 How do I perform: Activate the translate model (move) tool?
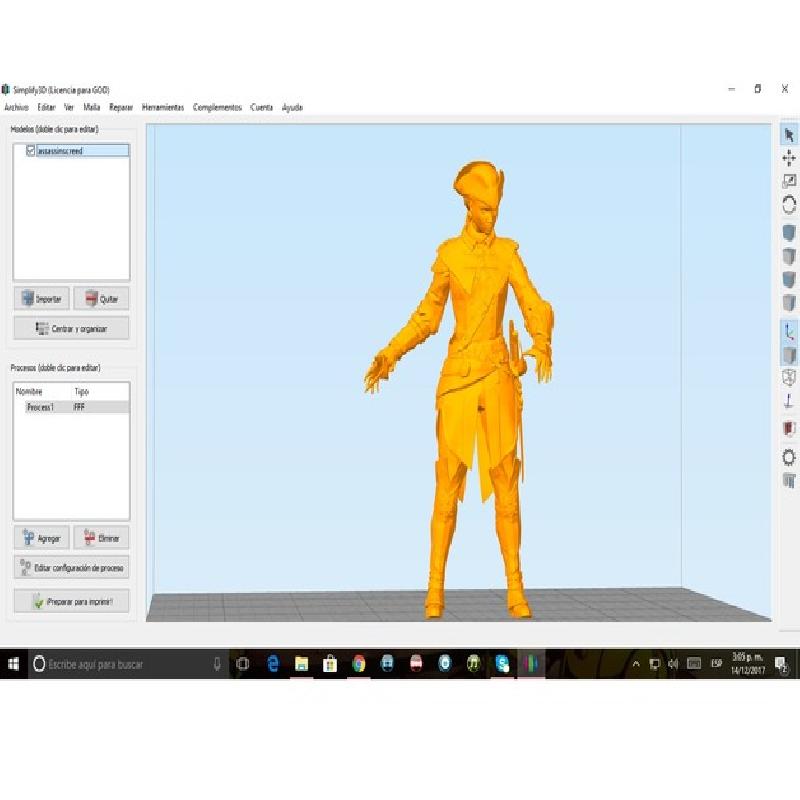coord(789,158)
